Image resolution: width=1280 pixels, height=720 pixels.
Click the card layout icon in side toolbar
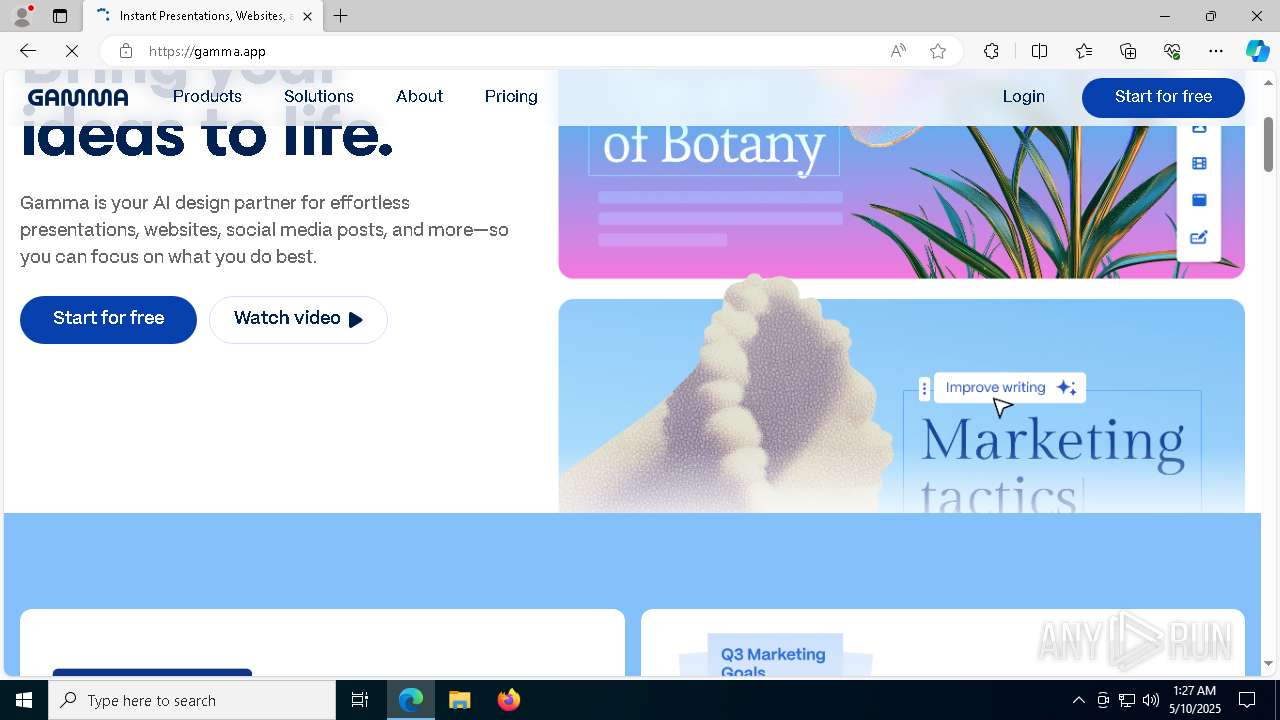coord(1199,200)
